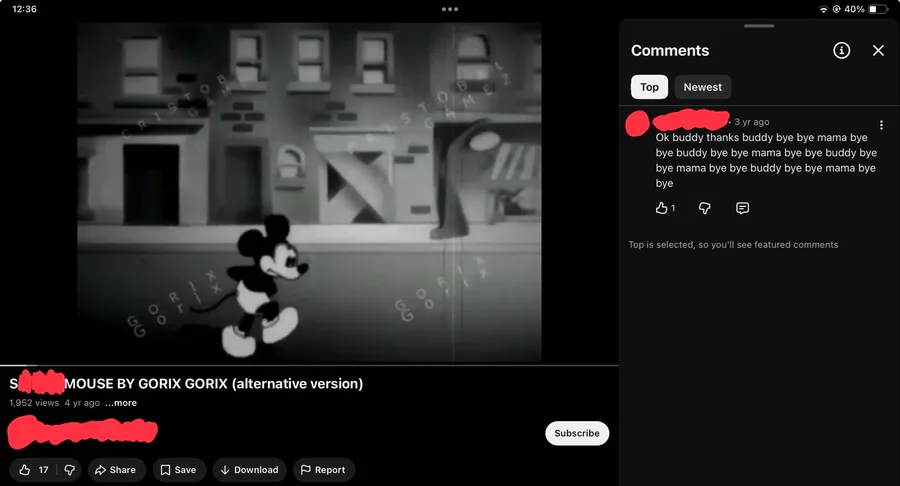Tap the 'Ok buddy thanks buddy' comment text
The image size is (900, 486).
[x=766, y=160]
